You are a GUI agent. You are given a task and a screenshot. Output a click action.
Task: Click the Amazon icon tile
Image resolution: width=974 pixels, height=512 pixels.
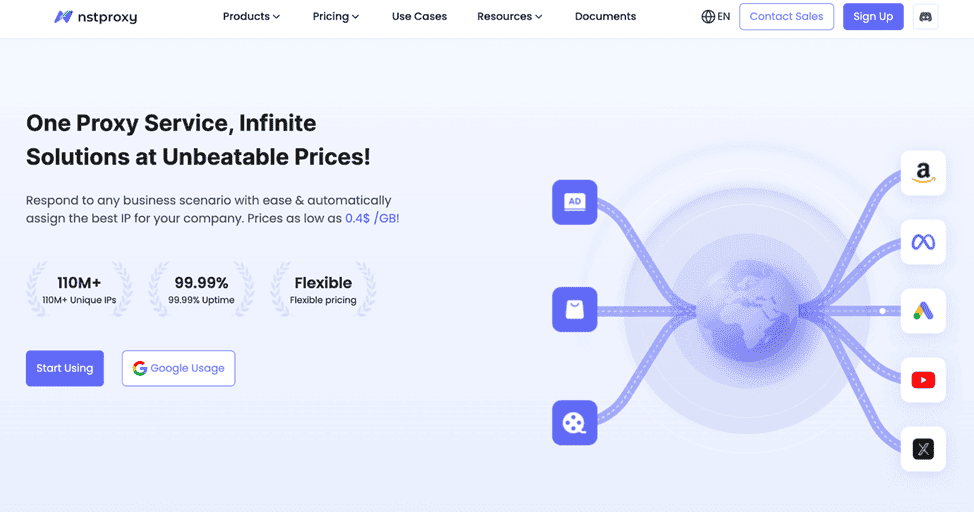(923, 174)
